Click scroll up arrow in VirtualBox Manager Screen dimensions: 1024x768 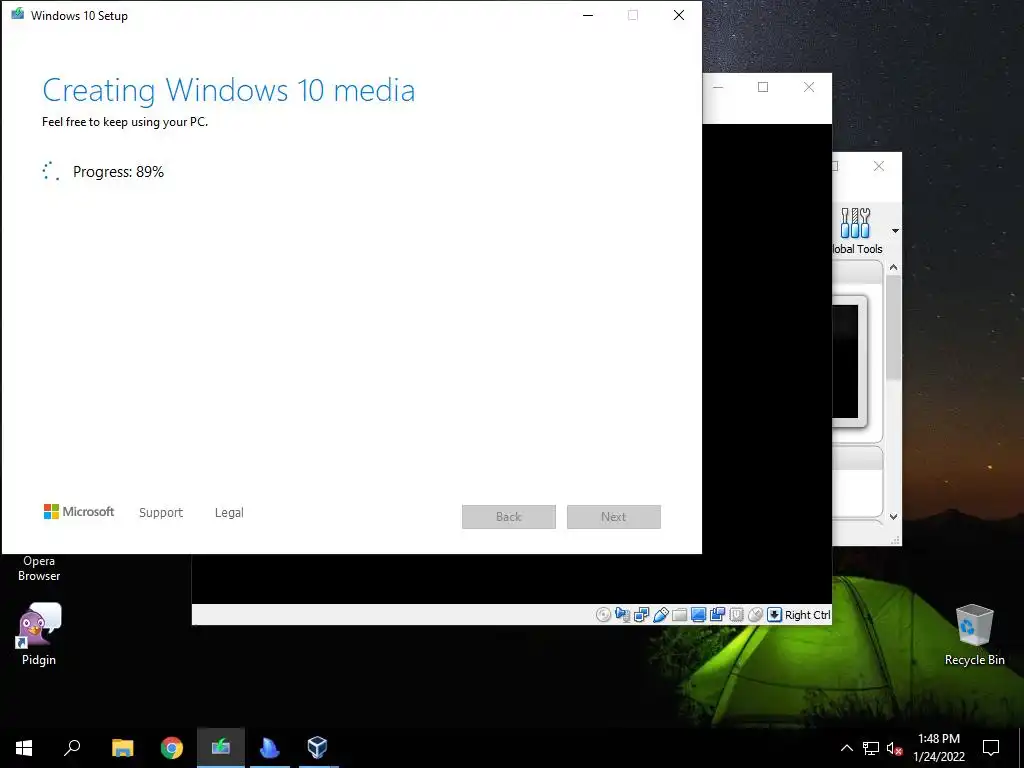893,267
